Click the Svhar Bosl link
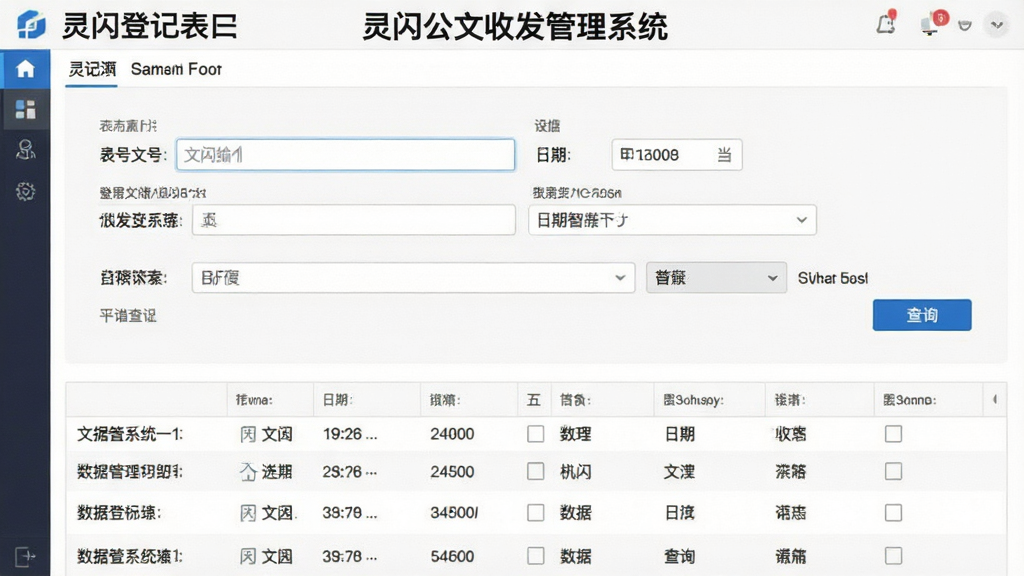 click(833, 278)
